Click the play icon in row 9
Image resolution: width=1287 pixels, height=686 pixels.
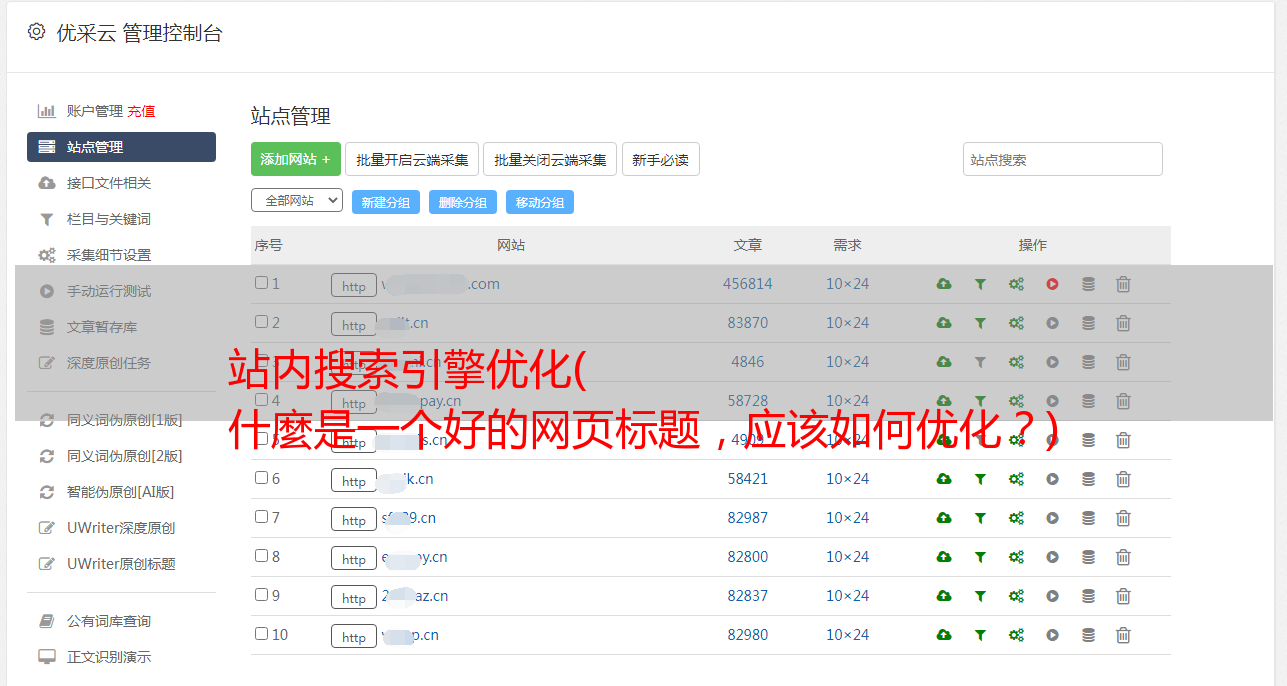[1052, 596]
